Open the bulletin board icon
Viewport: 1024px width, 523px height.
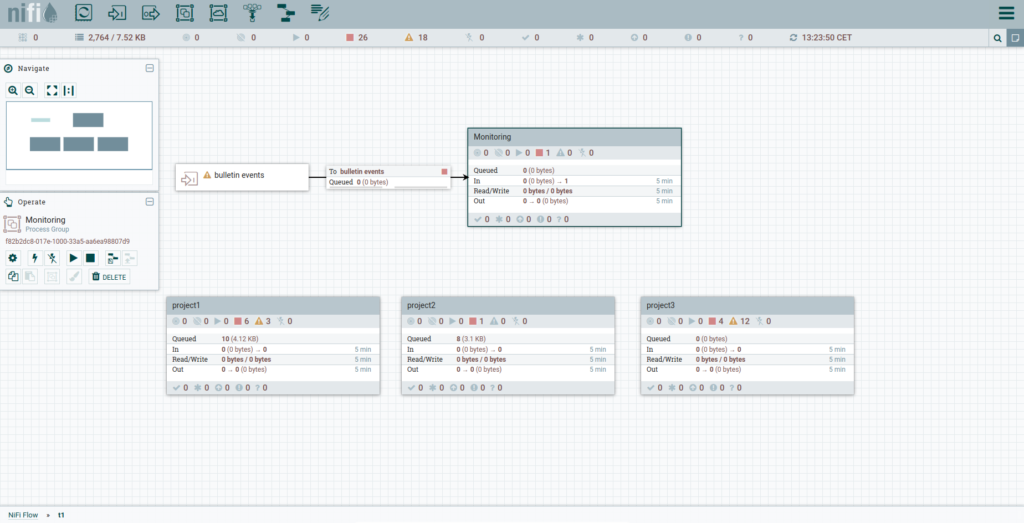(x=1015, y=38)
